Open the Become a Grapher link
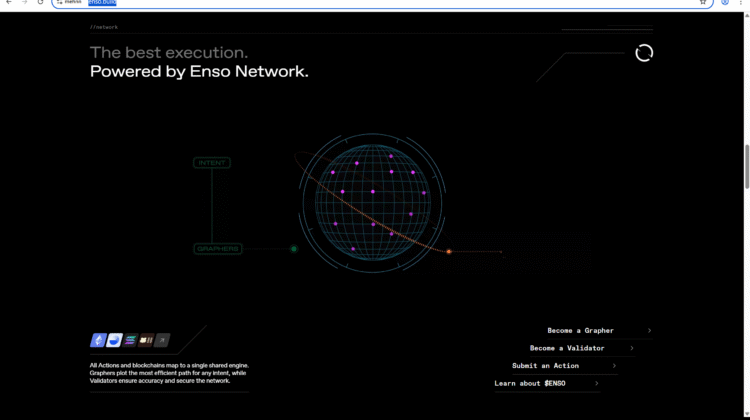 [580, 330]
